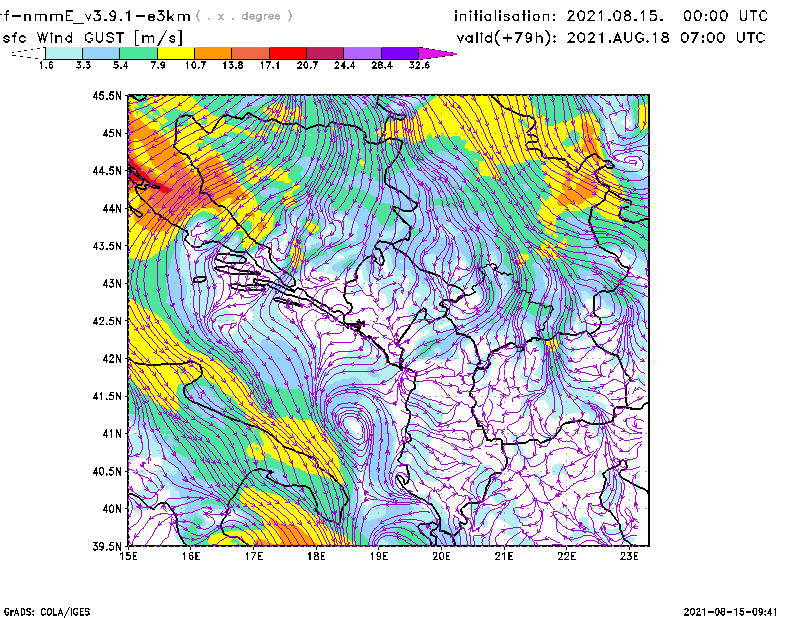Click the 21E longitude label
Image resolution: width=800 pixels, height=618 pixels.
(504, 556)
